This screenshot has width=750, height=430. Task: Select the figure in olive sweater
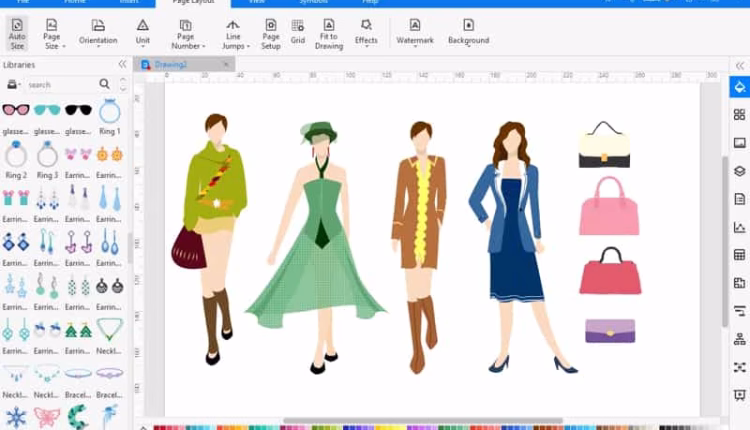(x=209, y=239)
